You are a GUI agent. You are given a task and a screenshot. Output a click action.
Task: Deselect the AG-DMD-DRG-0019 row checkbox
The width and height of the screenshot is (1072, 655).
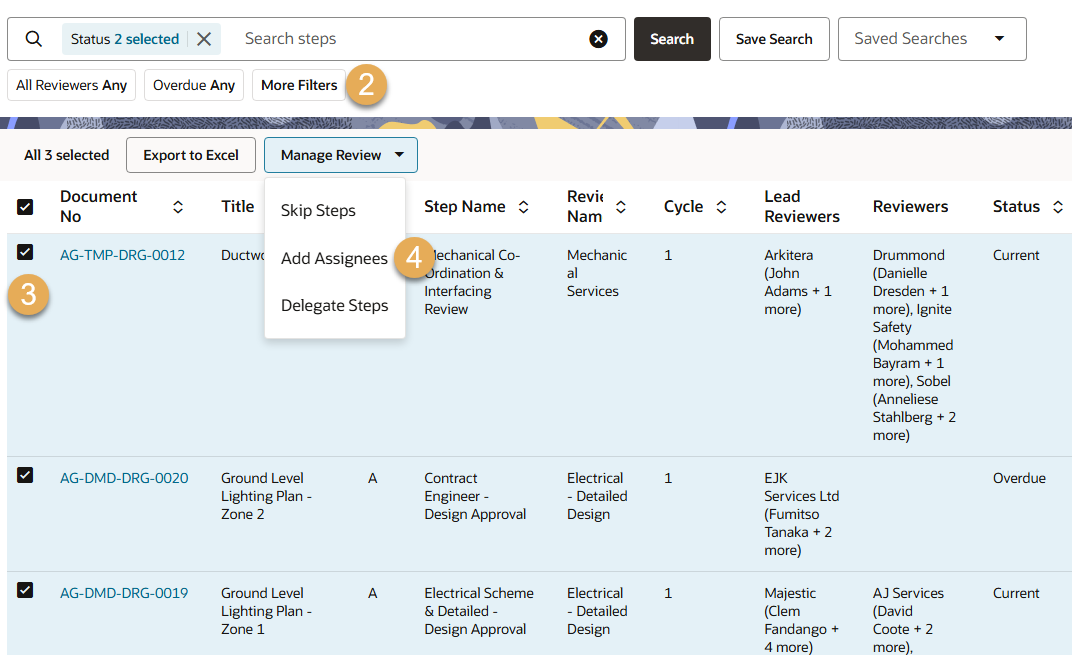pos(25,590)
